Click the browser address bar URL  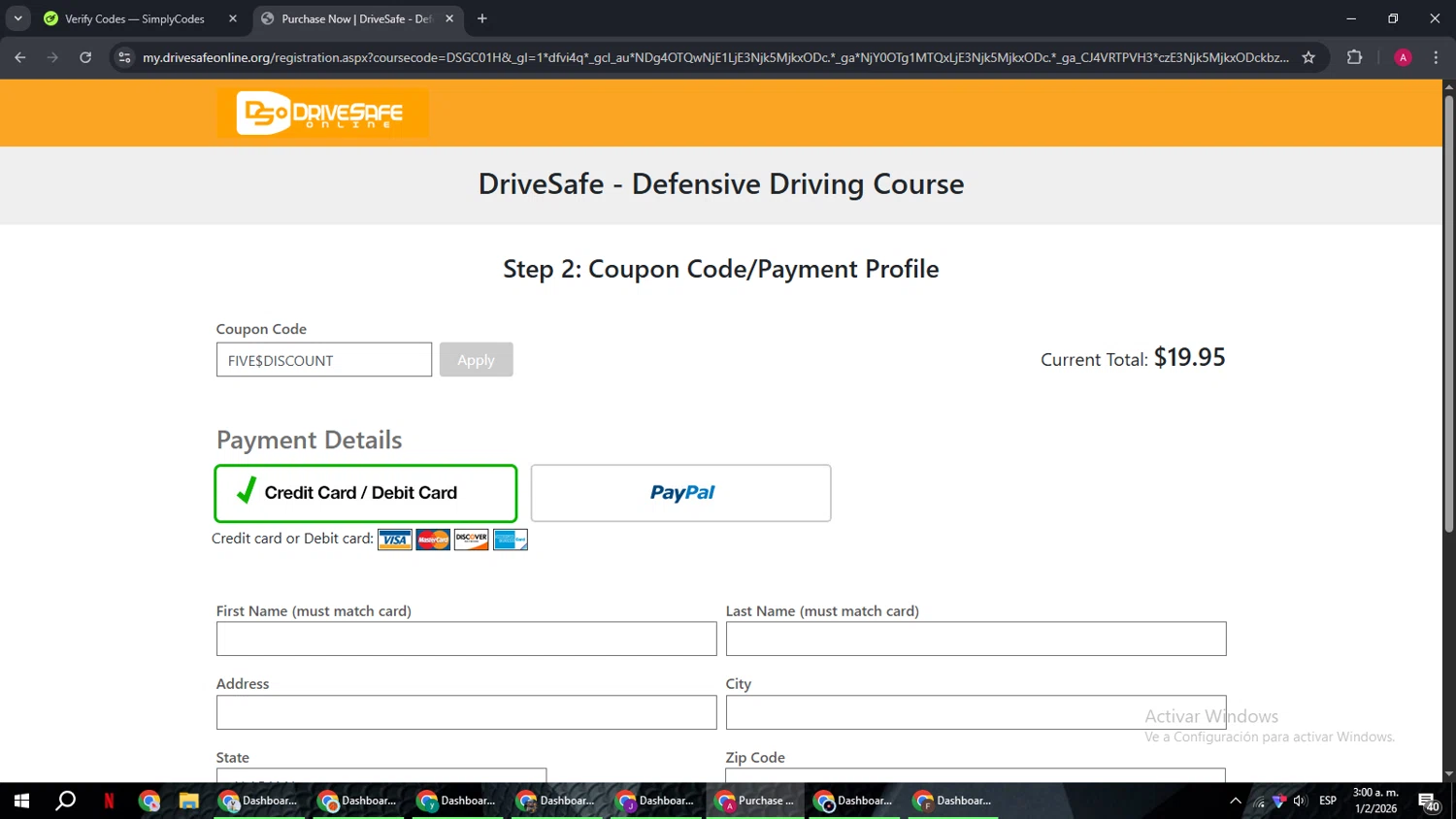click(715, 57)
